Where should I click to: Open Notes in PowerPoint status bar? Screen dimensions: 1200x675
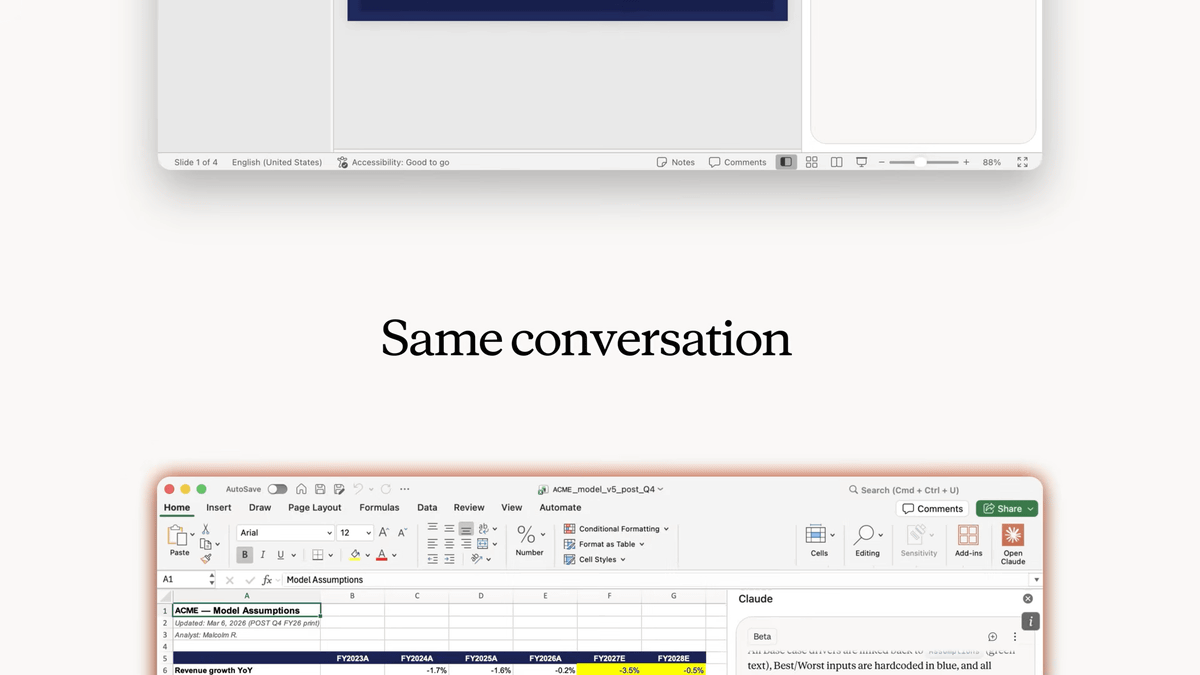675,162
